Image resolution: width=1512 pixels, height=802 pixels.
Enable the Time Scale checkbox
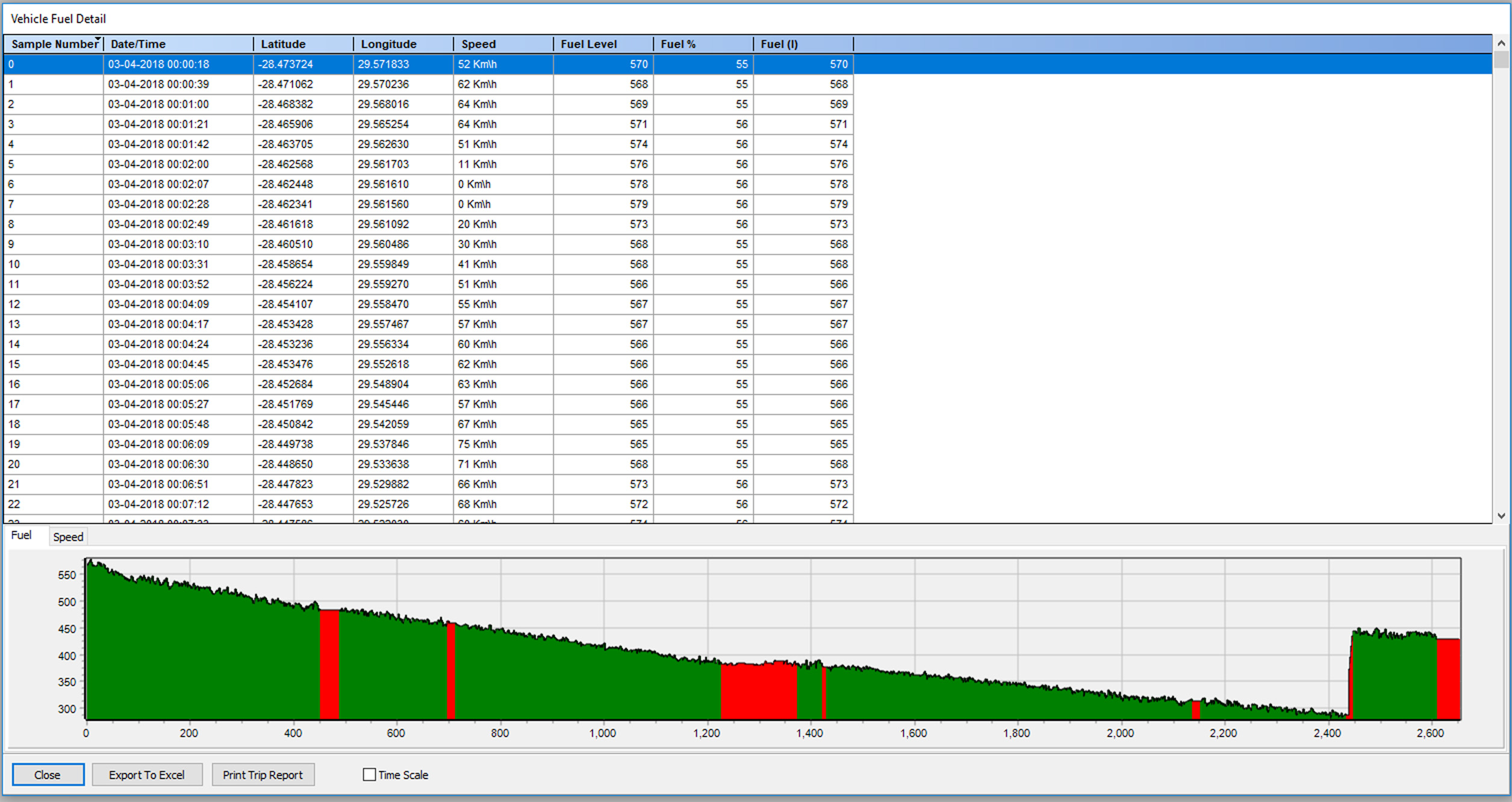[x=369, y=775]
